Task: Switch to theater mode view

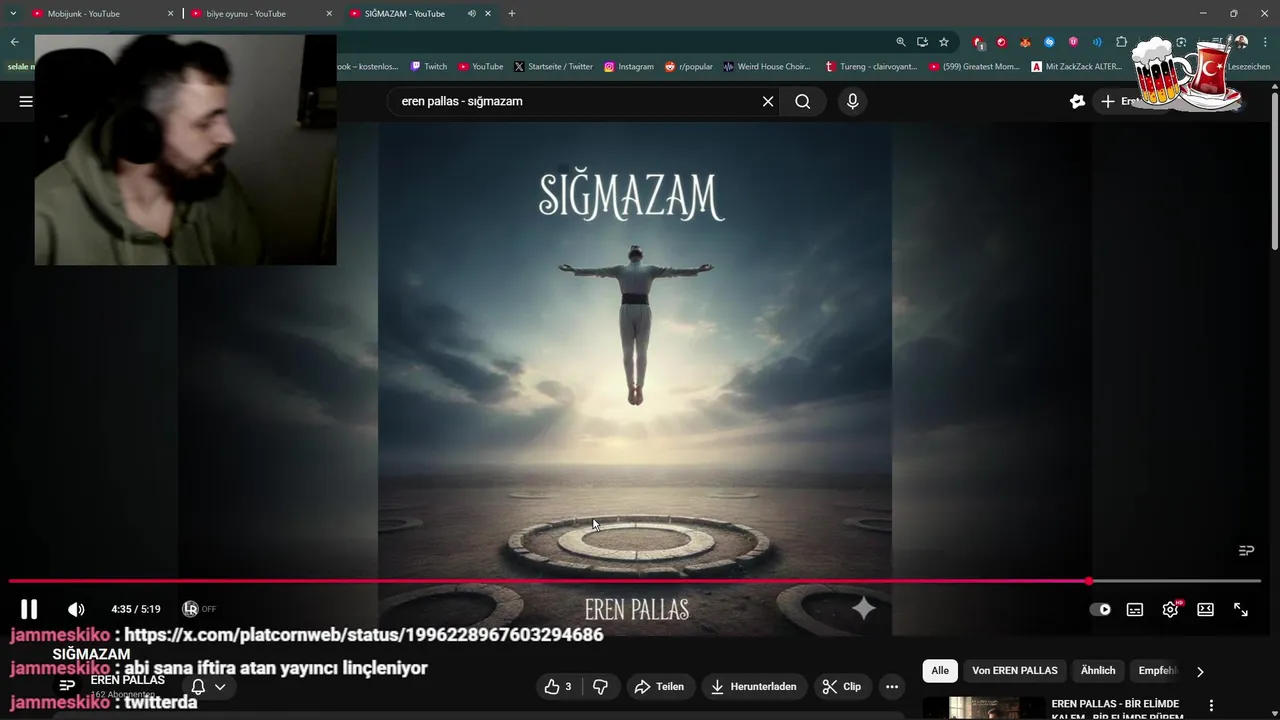Action: click(1206, 609)
